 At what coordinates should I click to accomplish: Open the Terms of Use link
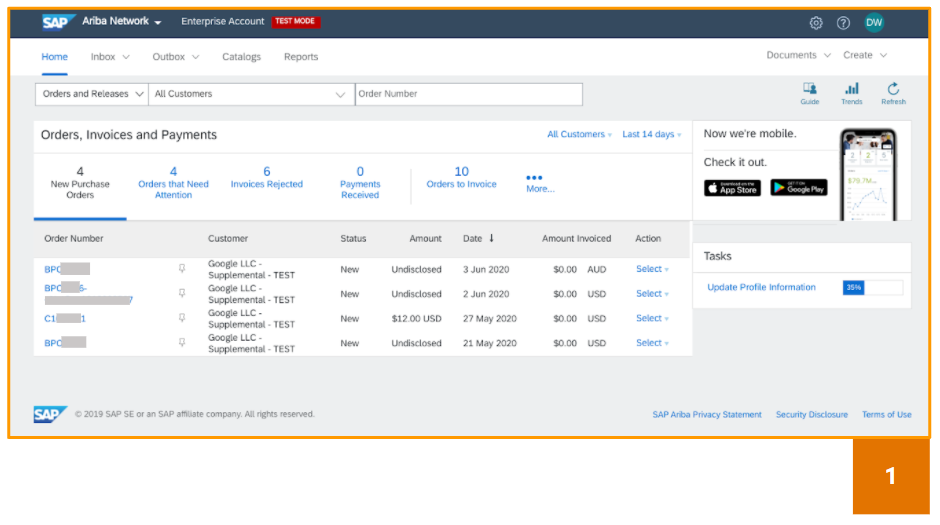887,414
